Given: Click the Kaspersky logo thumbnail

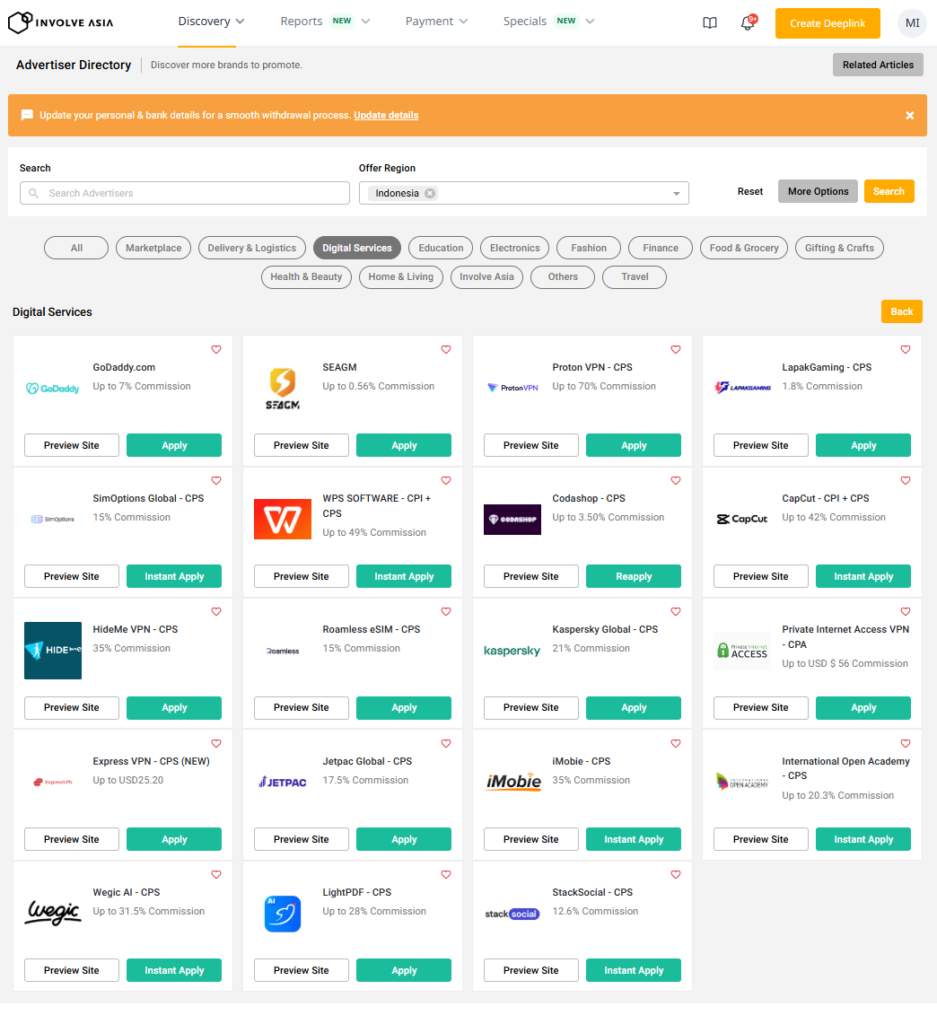Looking at the screenshot, I should click(x=512, y=651).
